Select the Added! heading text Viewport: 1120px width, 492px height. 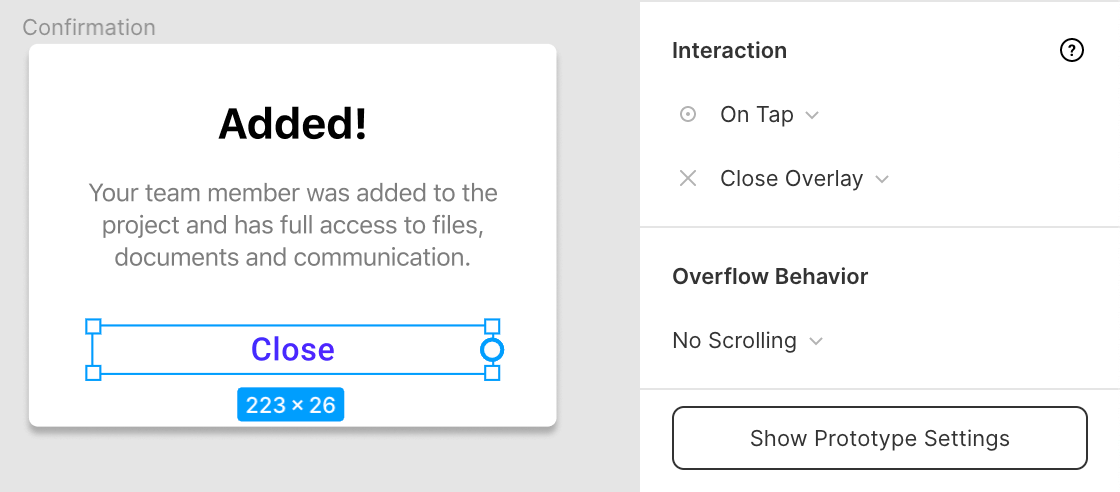[x=292, y=123]
